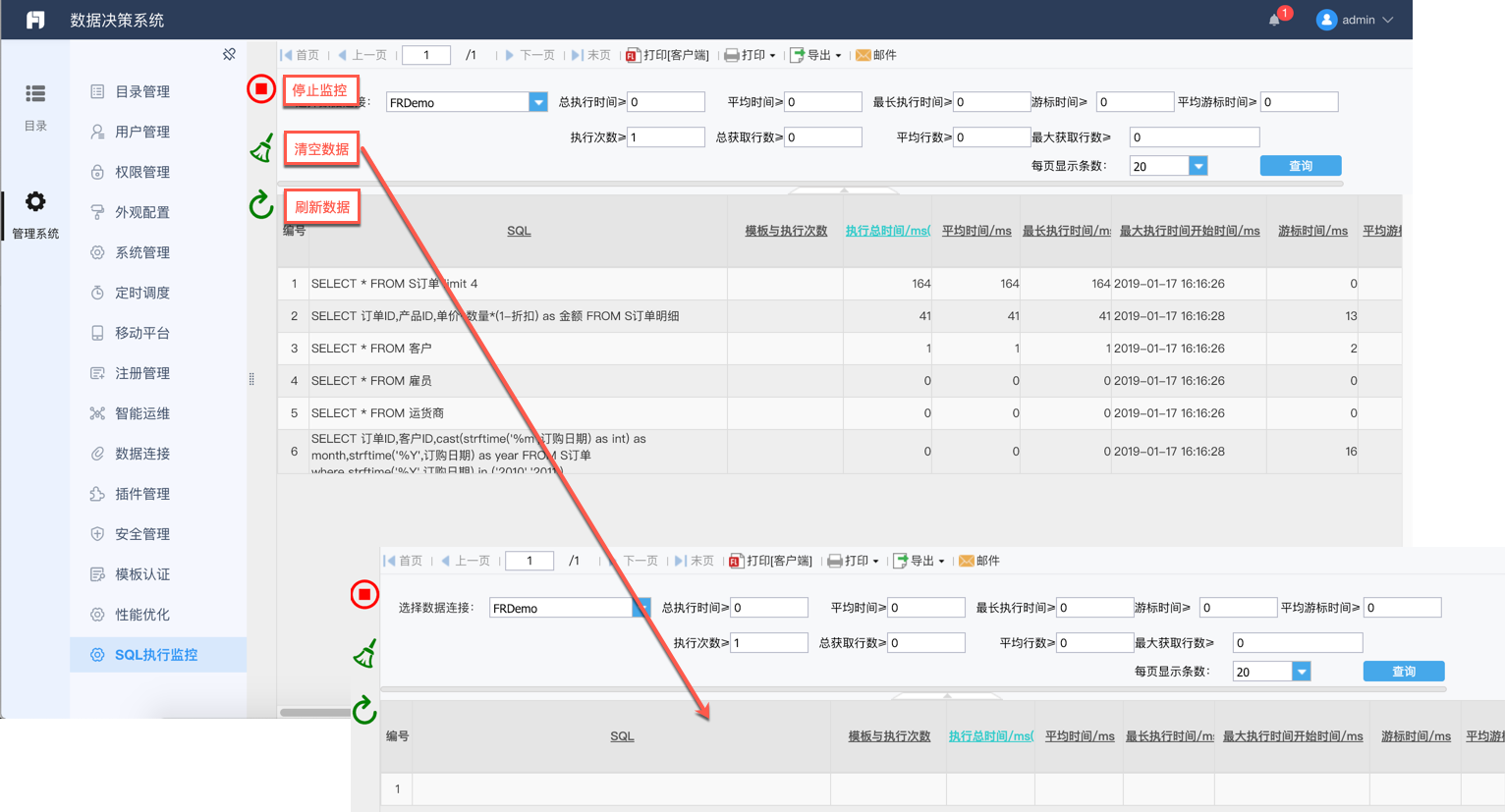Go to 上一页 in lower toolbar
The image size is (1505, 812).
[466, 561]
